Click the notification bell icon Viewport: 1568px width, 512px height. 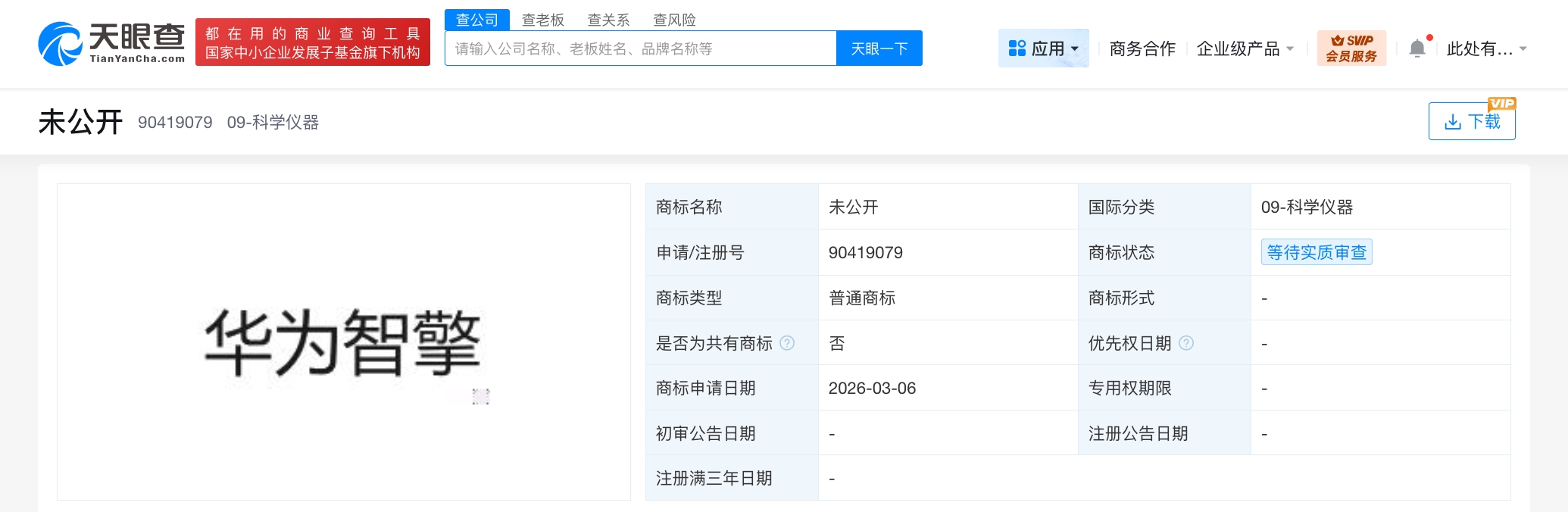click(1417, 49)
